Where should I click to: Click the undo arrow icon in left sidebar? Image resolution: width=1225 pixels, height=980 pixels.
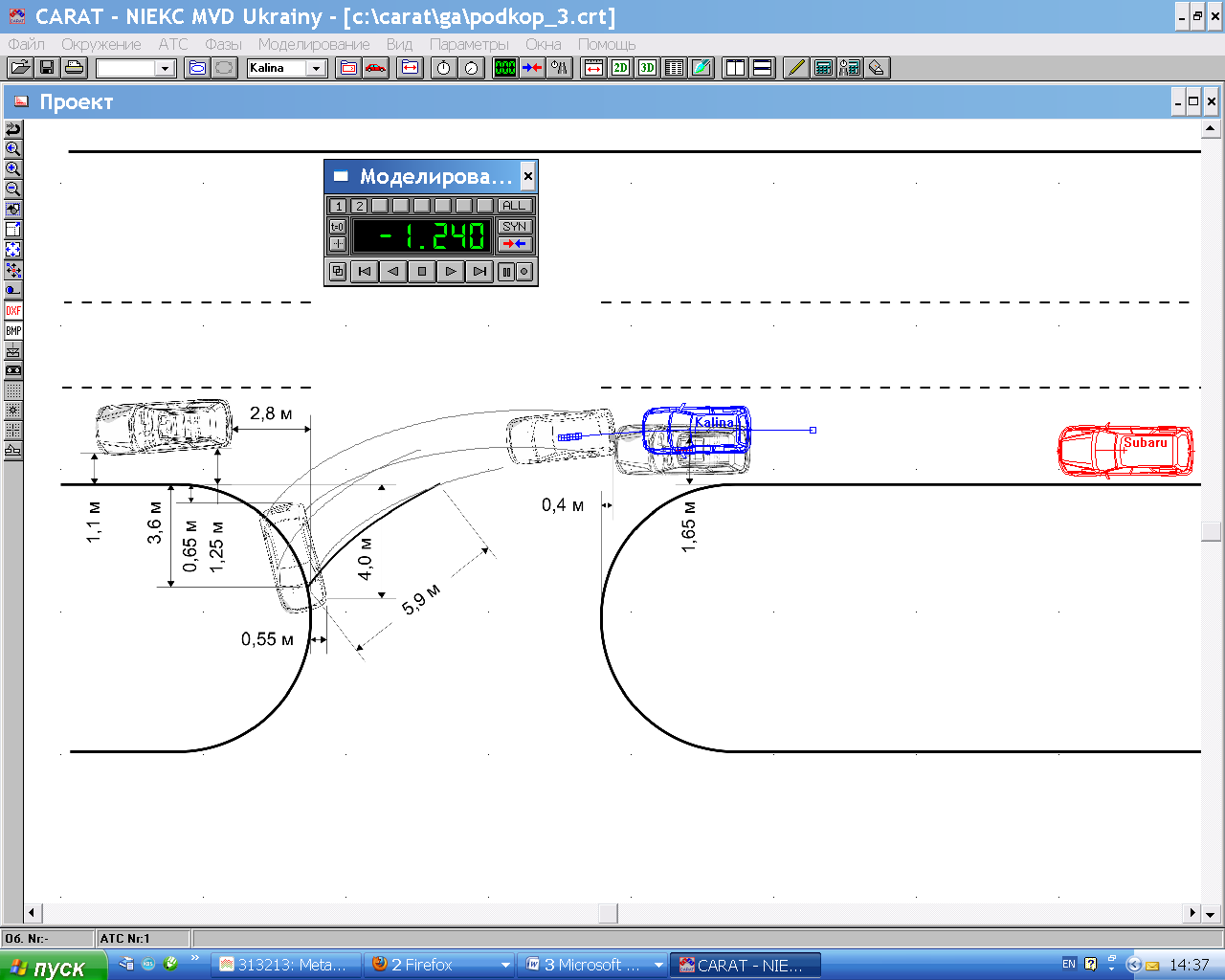(13, 129)
